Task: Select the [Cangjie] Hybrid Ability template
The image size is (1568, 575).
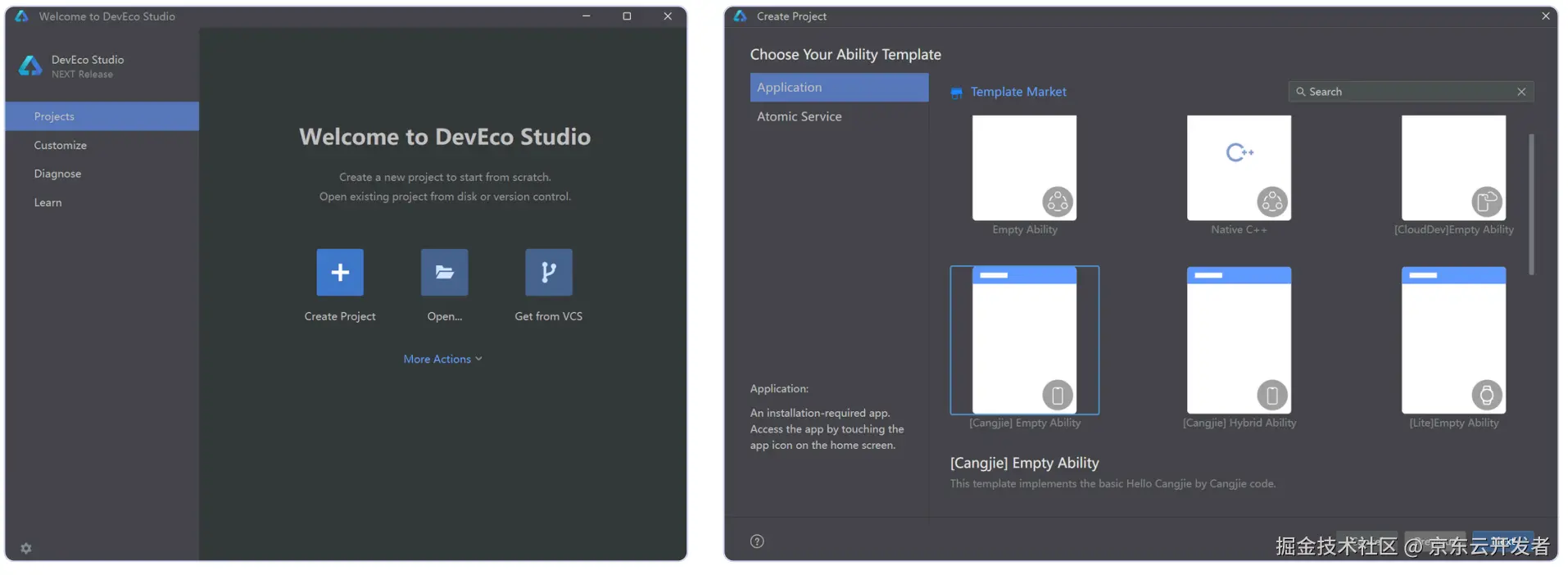Action: [x=1239, y=340]
